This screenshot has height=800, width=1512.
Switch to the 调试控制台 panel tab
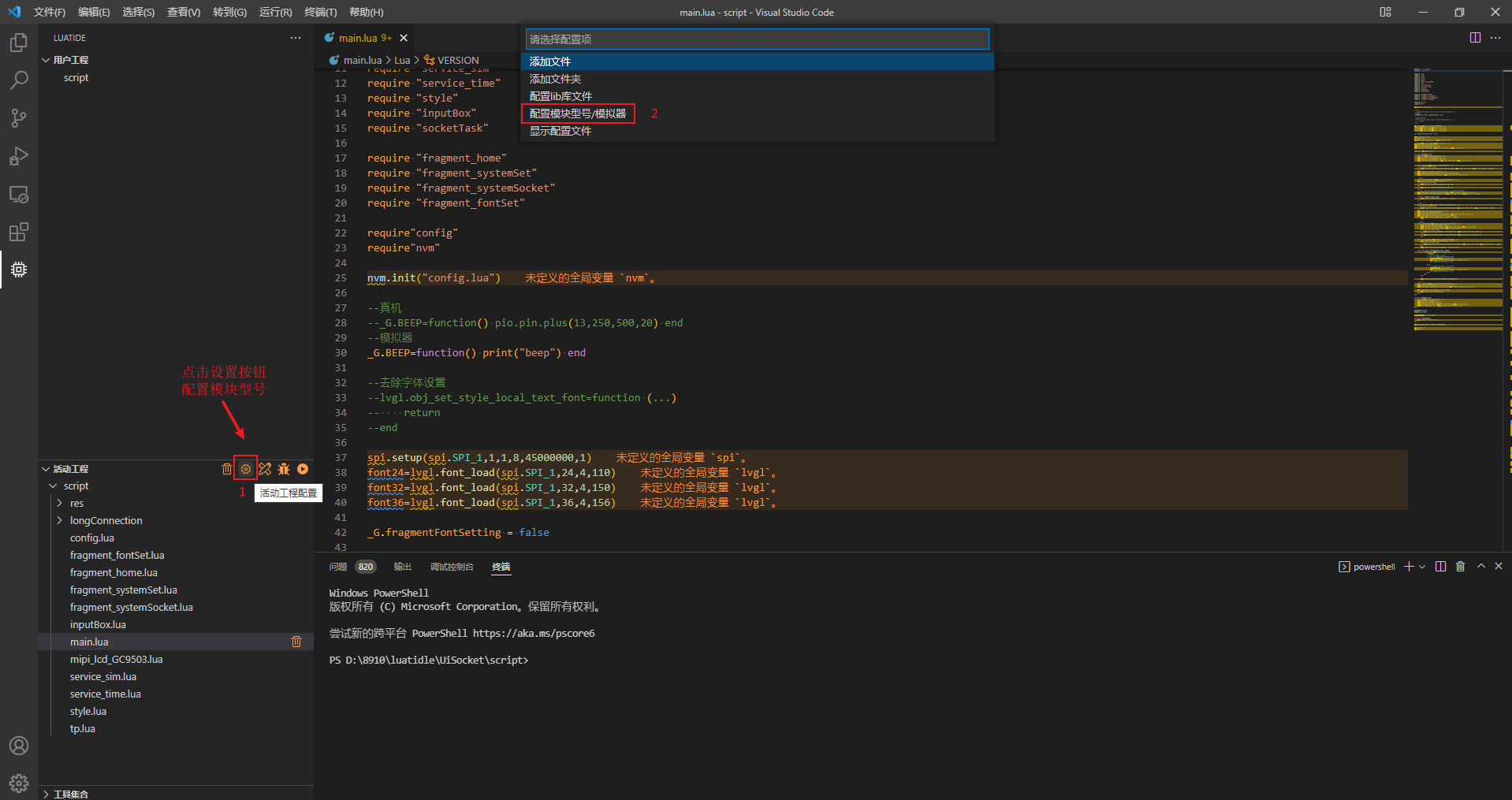452,567
